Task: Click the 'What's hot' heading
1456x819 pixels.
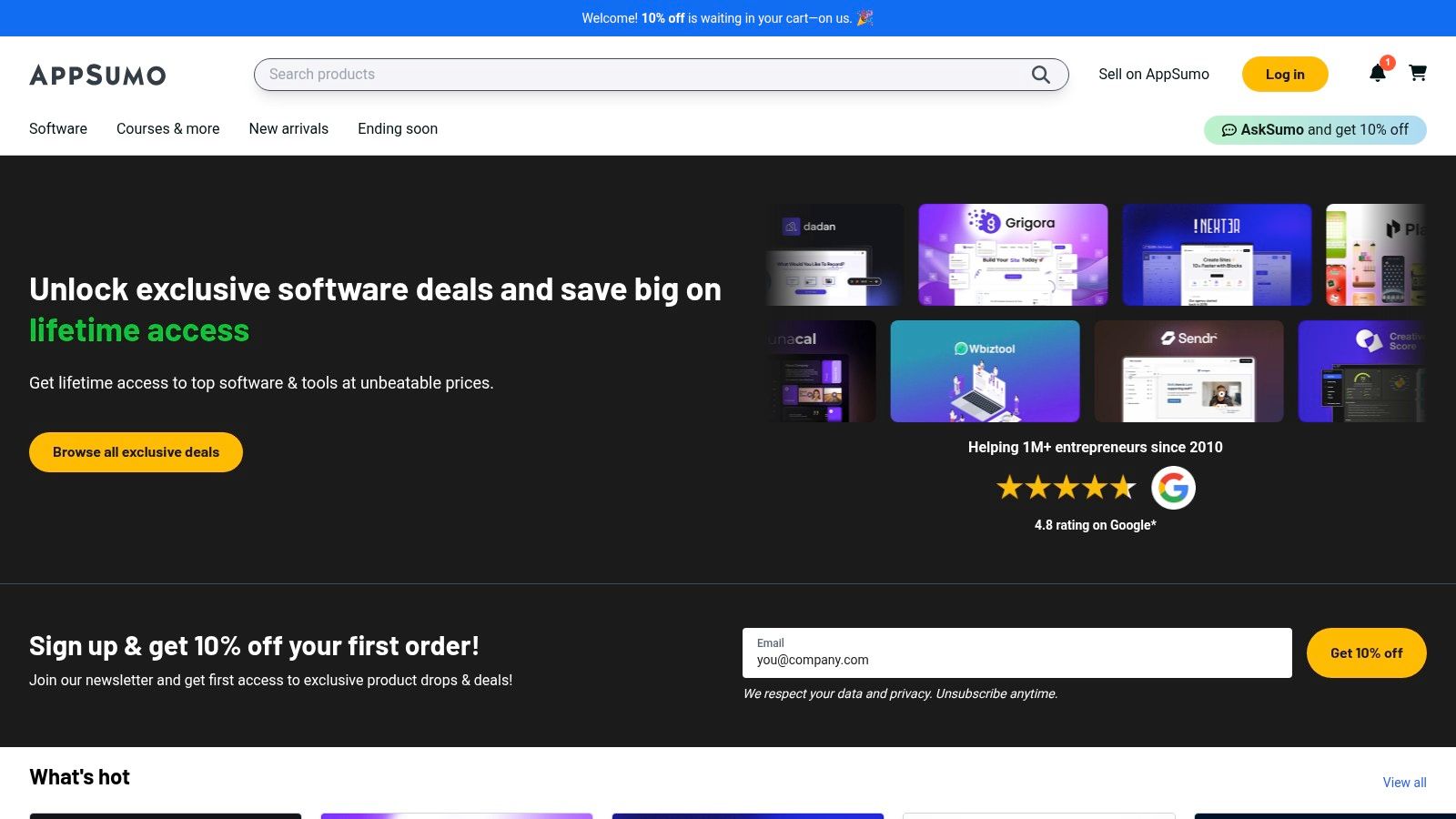Action: click(79, 777)
